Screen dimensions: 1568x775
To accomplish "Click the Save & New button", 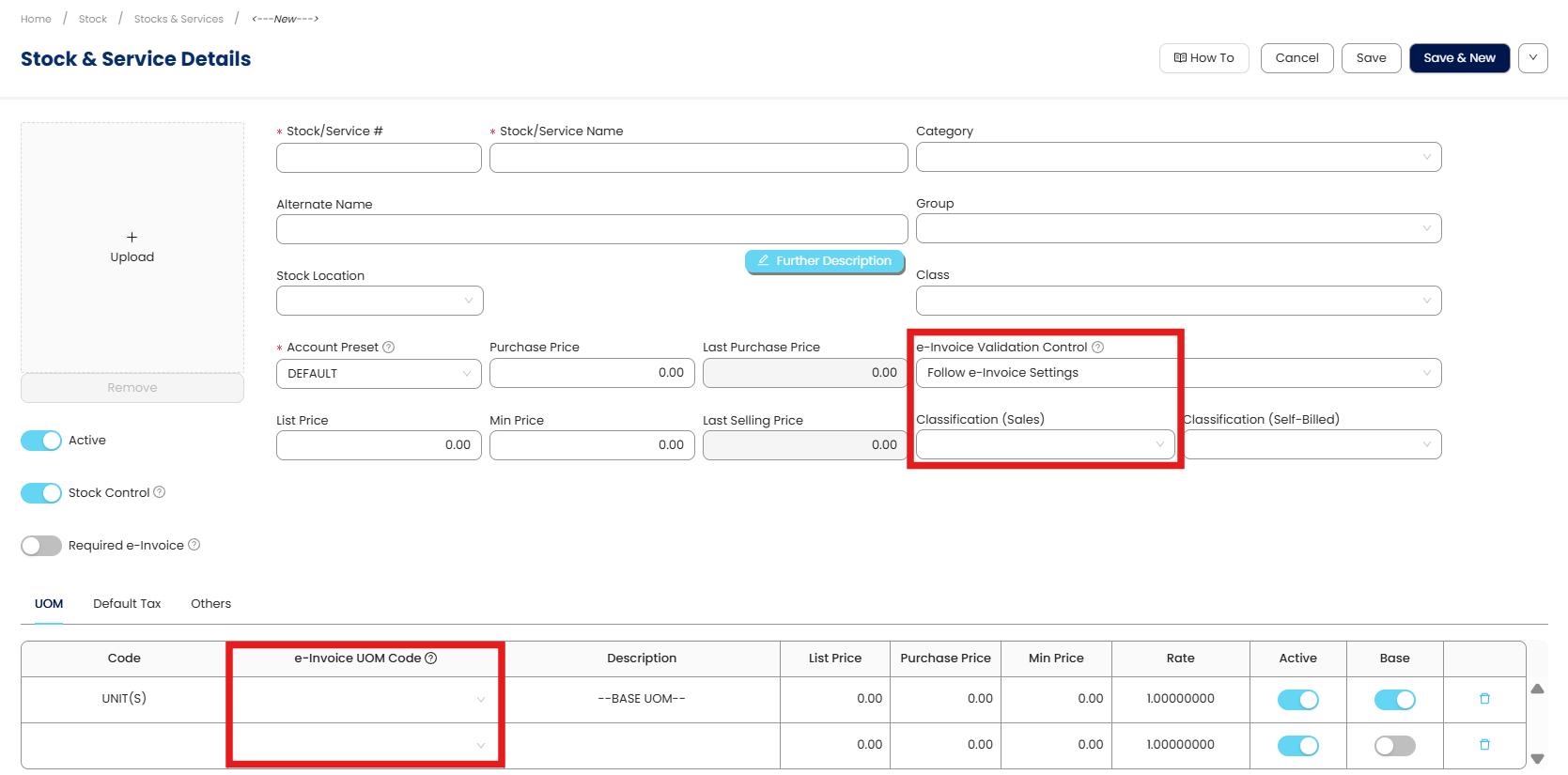I will pyautogui.click(x=1459, y=58).
